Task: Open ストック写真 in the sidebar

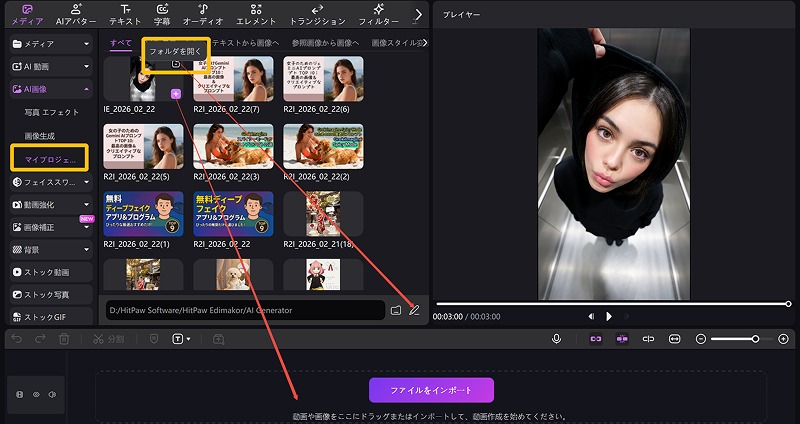Action: click(x=51, y=295)
